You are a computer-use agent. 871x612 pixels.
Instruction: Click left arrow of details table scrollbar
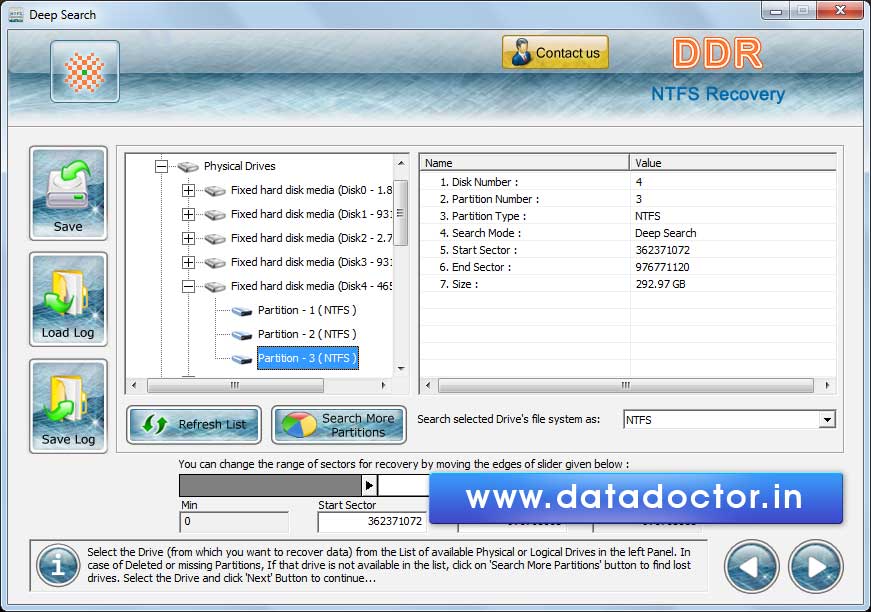(x=428, y=385)
